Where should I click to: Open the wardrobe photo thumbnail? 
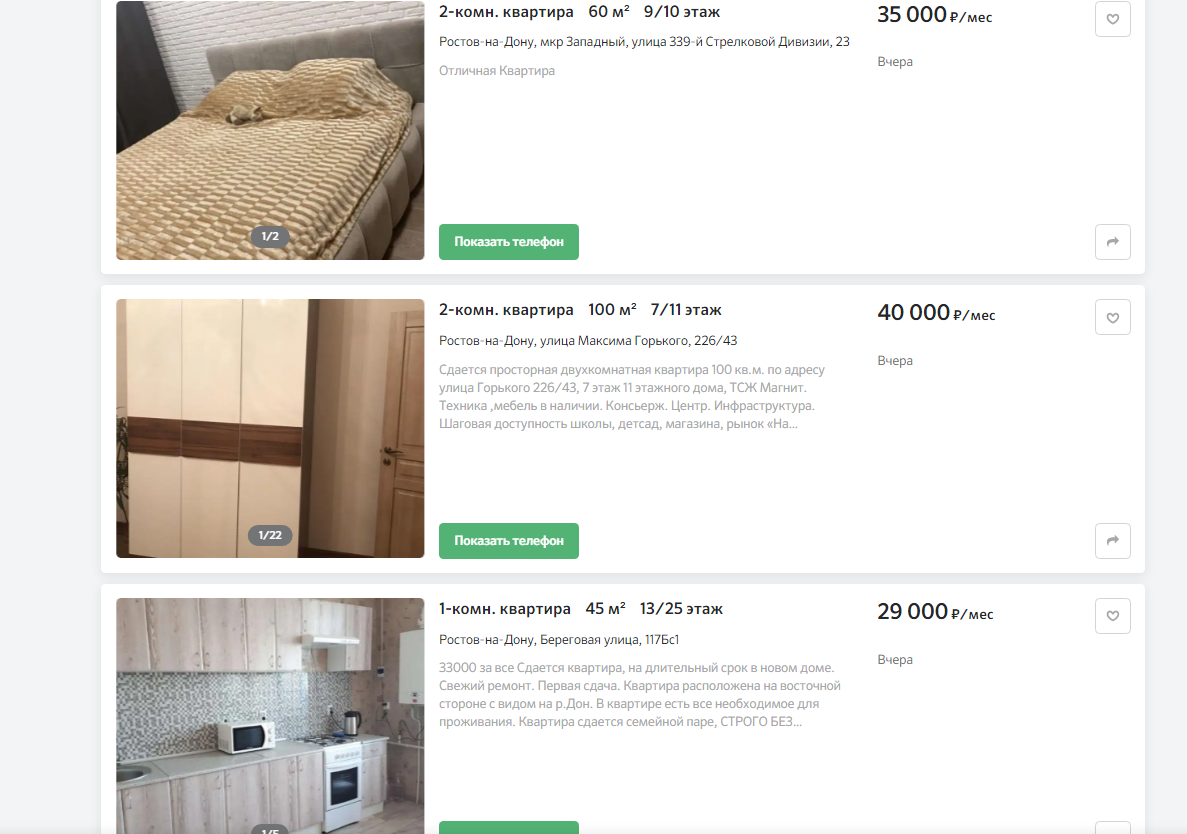pyautogui.click(x=270, y=428)
